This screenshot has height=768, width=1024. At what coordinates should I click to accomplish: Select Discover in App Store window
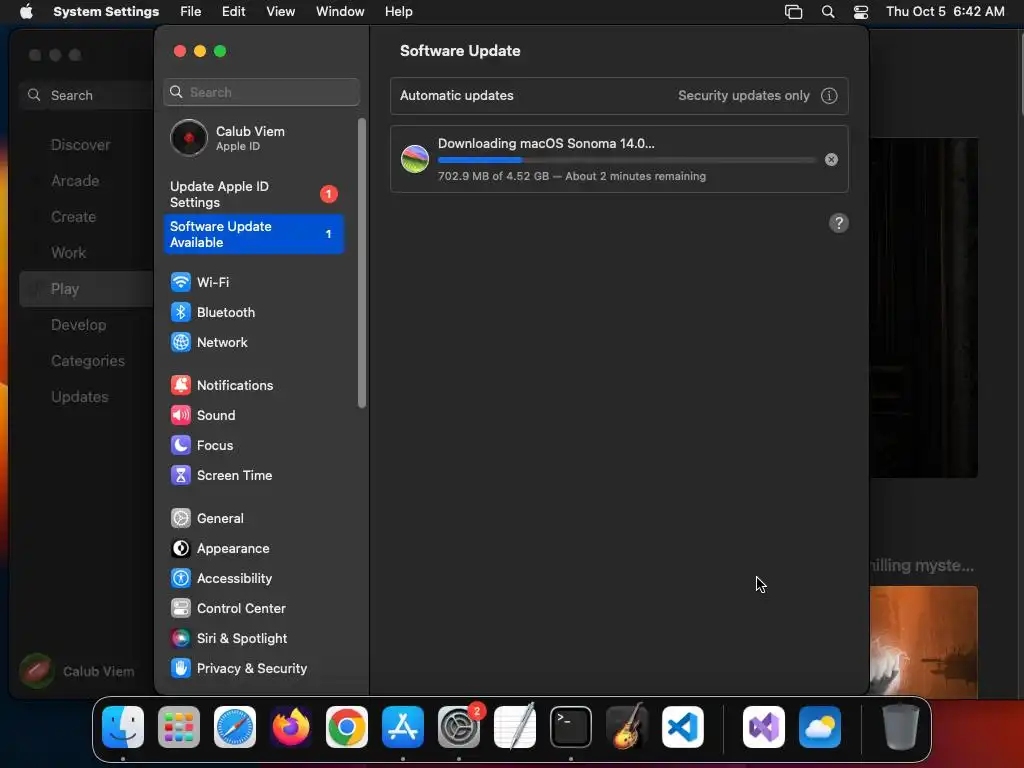pyautogui.click(x=80, y=145)
